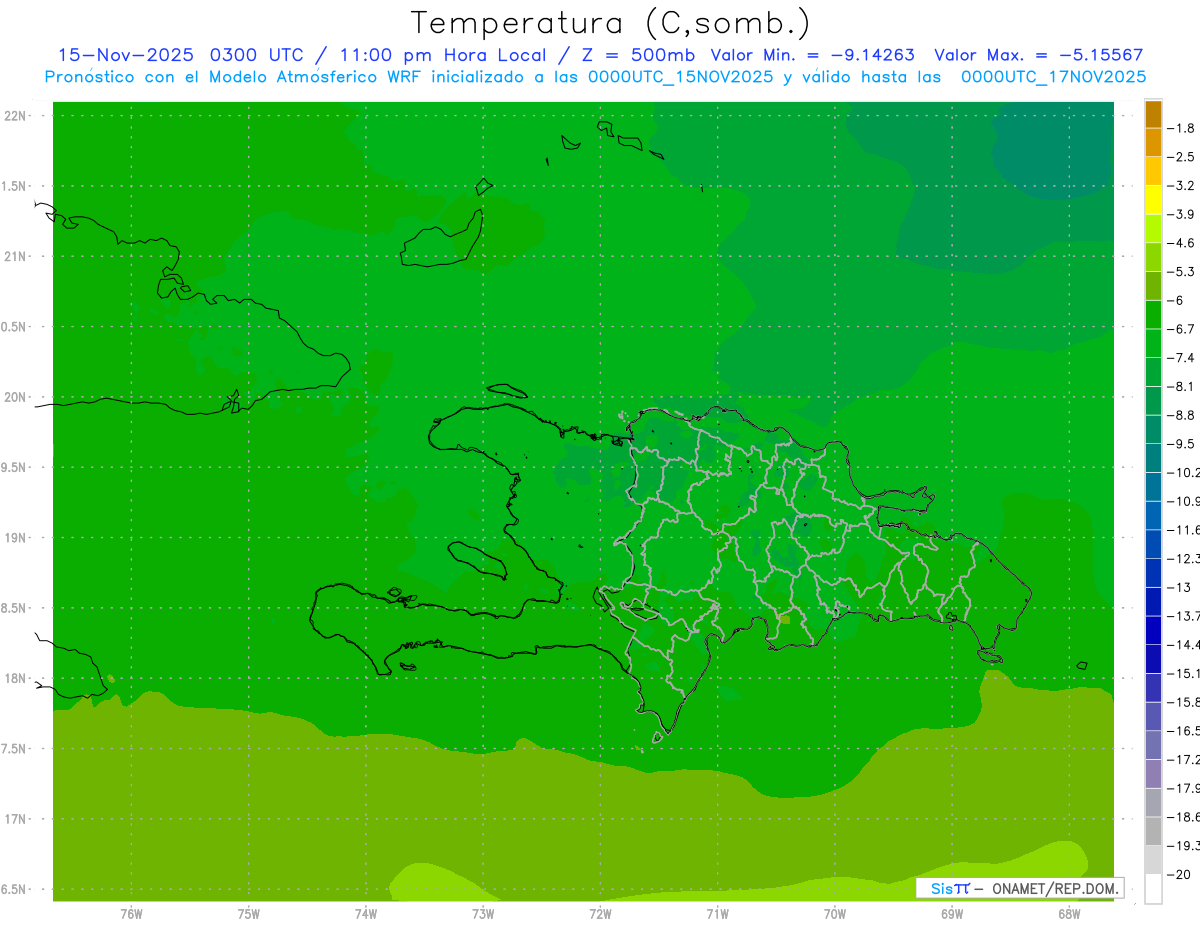Click '0000UTC_17NOV2025' valid-until timestamp

(1053, 77)
